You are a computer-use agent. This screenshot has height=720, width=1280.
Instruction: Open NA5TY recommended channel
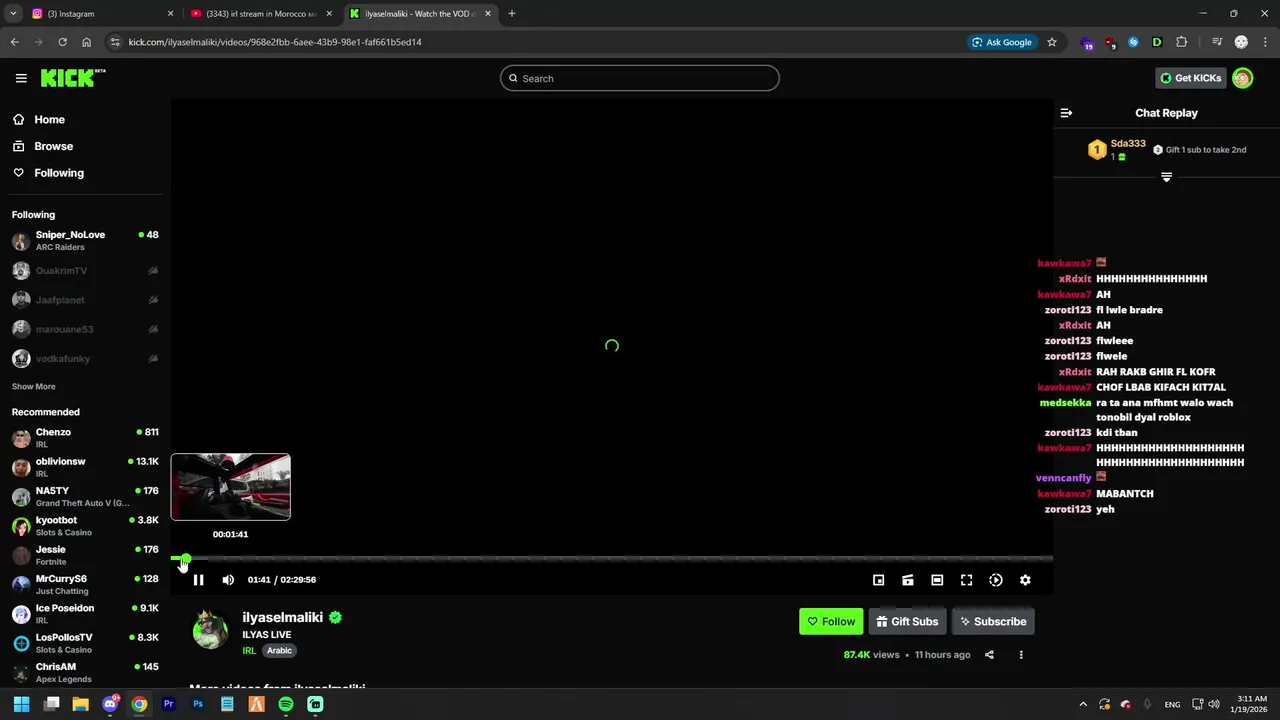(x=85, y=497)
